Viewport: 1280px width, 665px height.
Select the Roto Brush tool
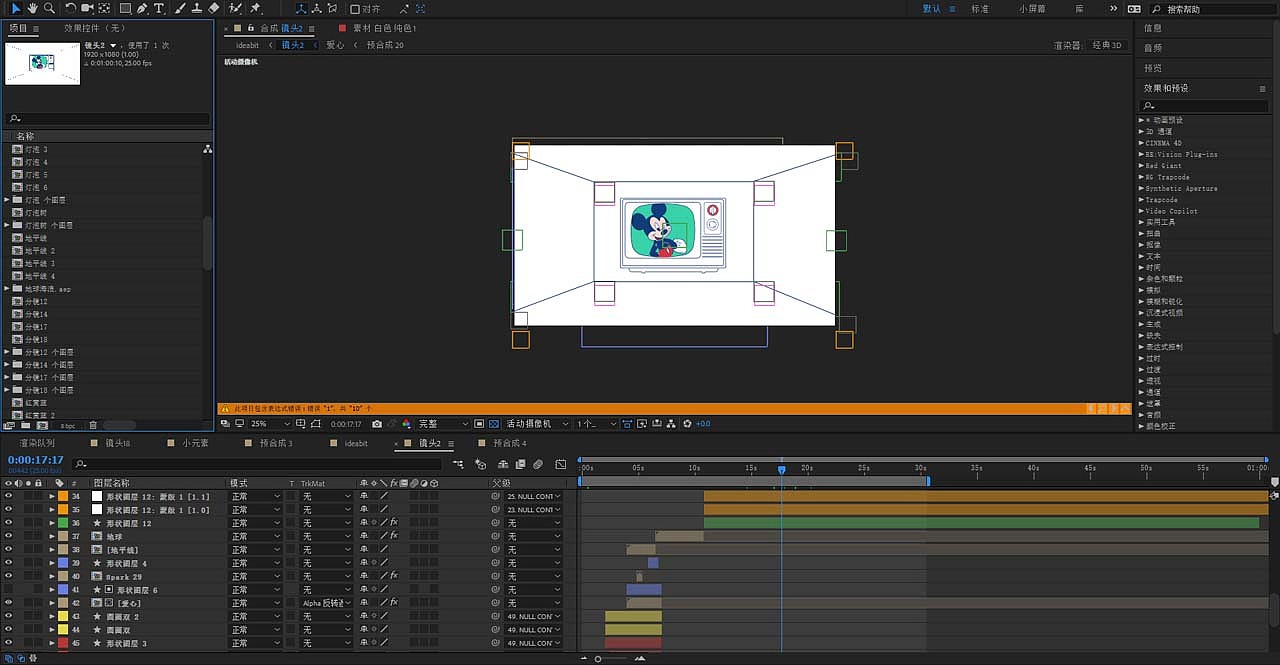[x=235, y=8]
